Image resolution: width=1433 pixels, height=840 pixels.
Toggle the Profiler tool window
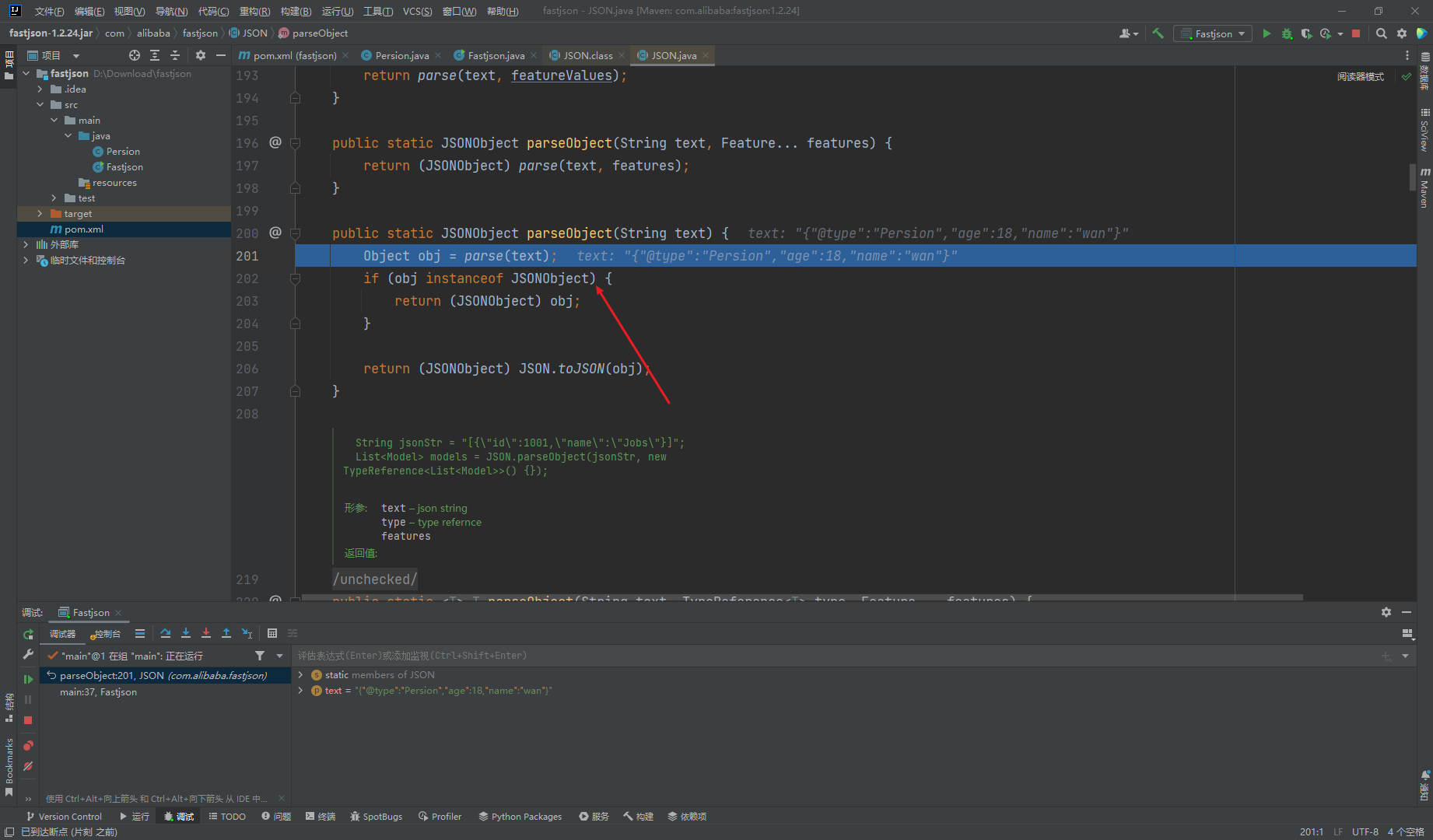tap(440, 816)
